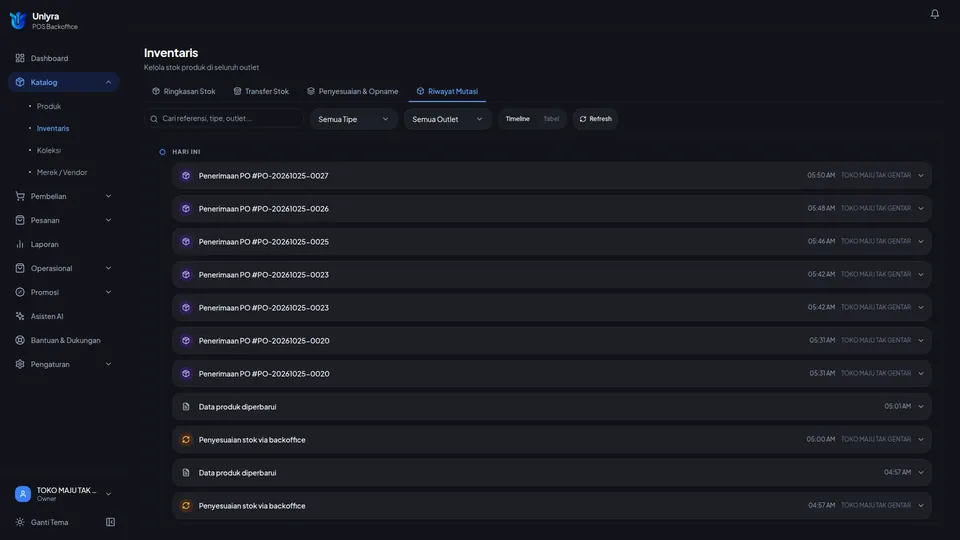The image size is (960, 540).
Task: Click the Refresh button
Action: (595, 119)
